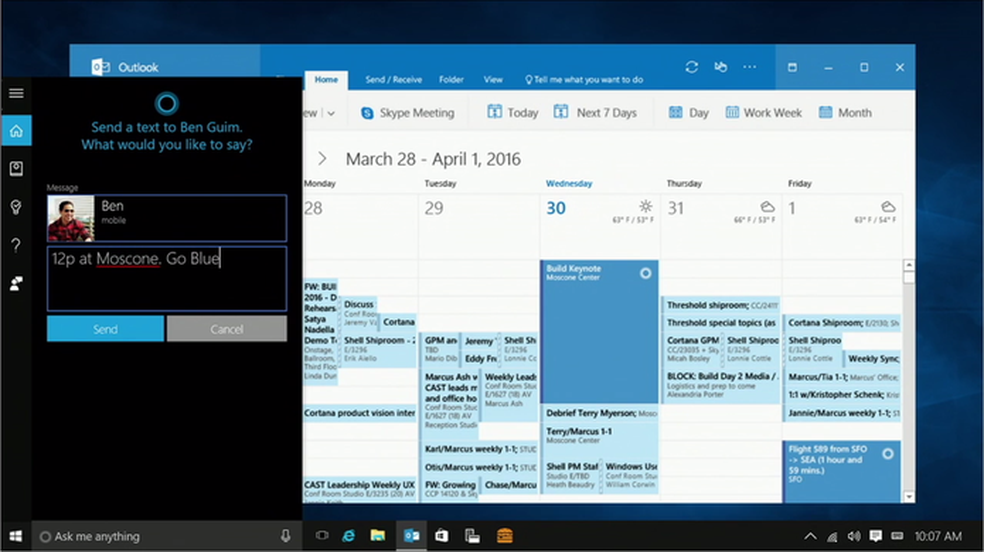Jump to Today in calendar

pyautogui.click(x=513, y=113)
